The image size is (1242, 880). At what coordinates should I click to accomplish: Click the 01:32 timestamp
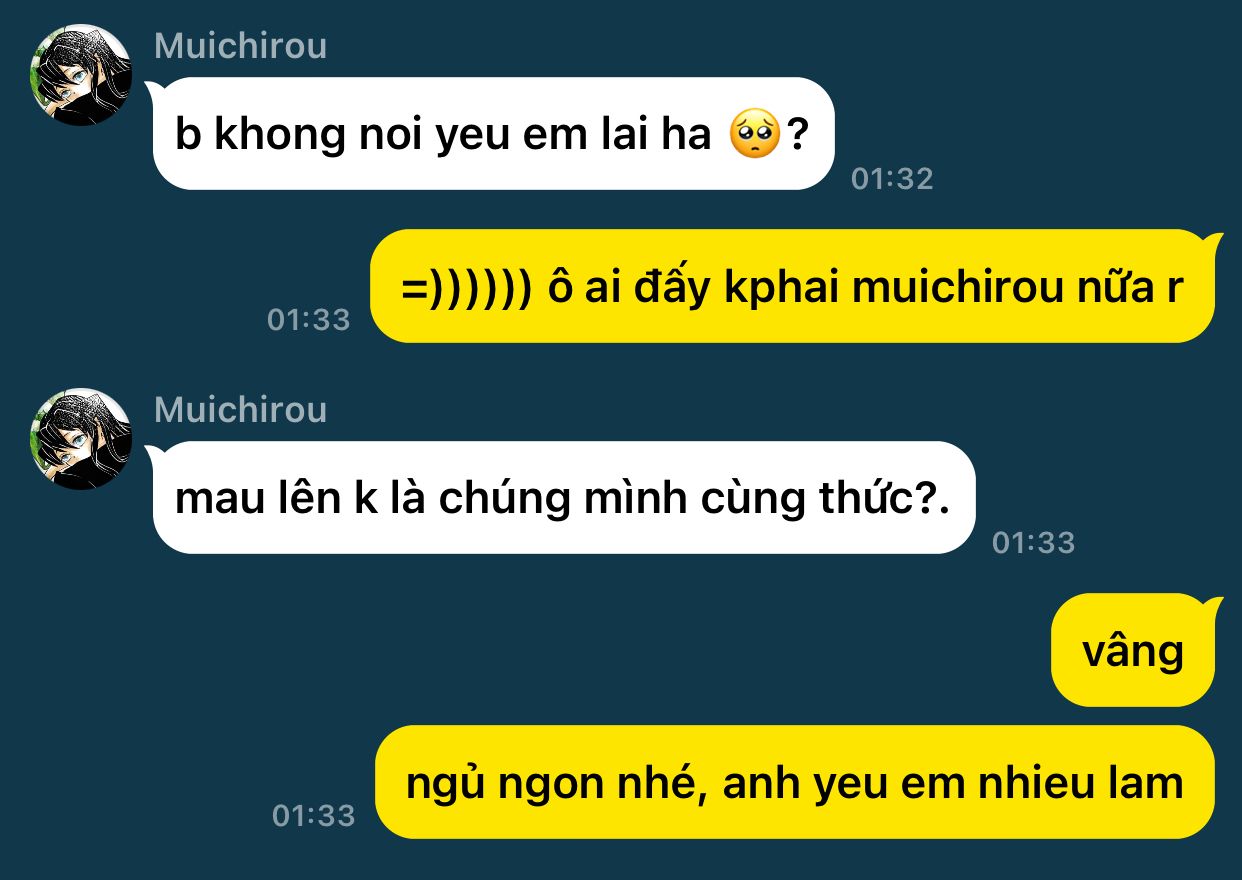(x=892, y=179)
